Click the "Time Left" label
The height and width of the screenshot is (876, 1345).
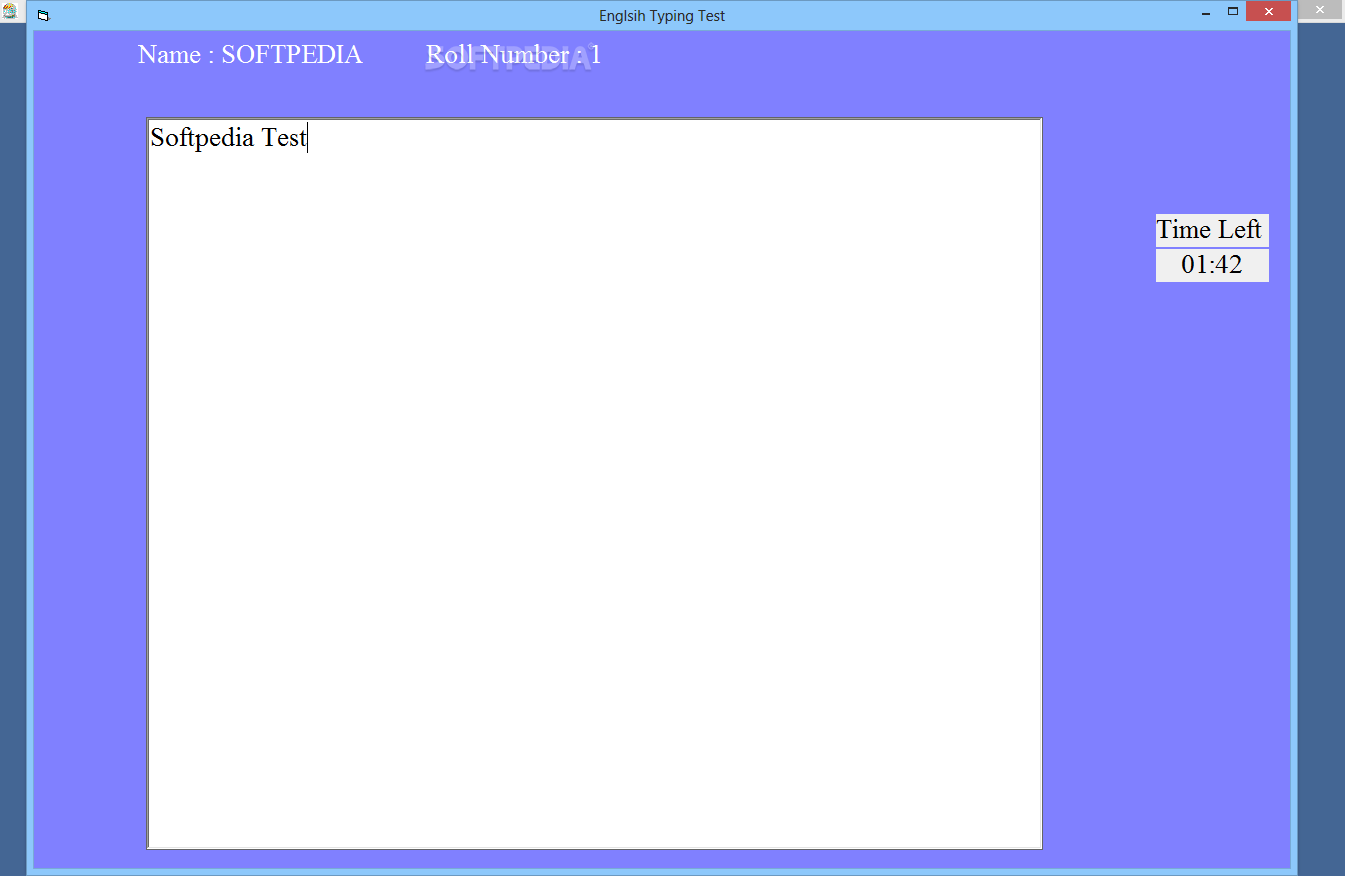[1212, 230]
